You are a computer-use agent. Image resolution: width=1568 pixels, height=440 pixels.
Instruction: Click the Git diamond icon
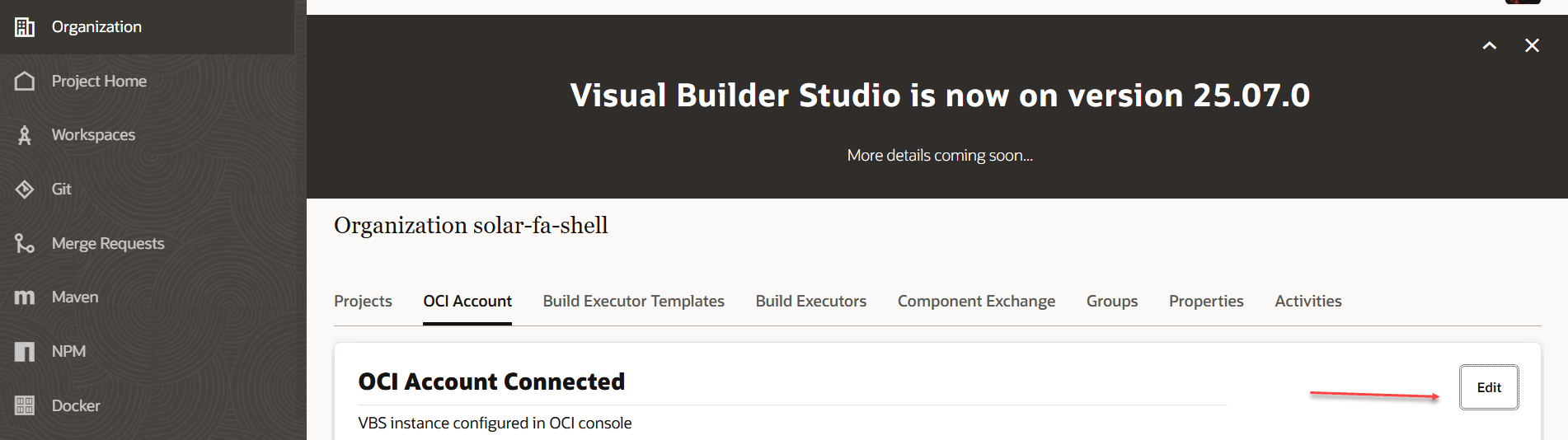[x=25, y=190]
